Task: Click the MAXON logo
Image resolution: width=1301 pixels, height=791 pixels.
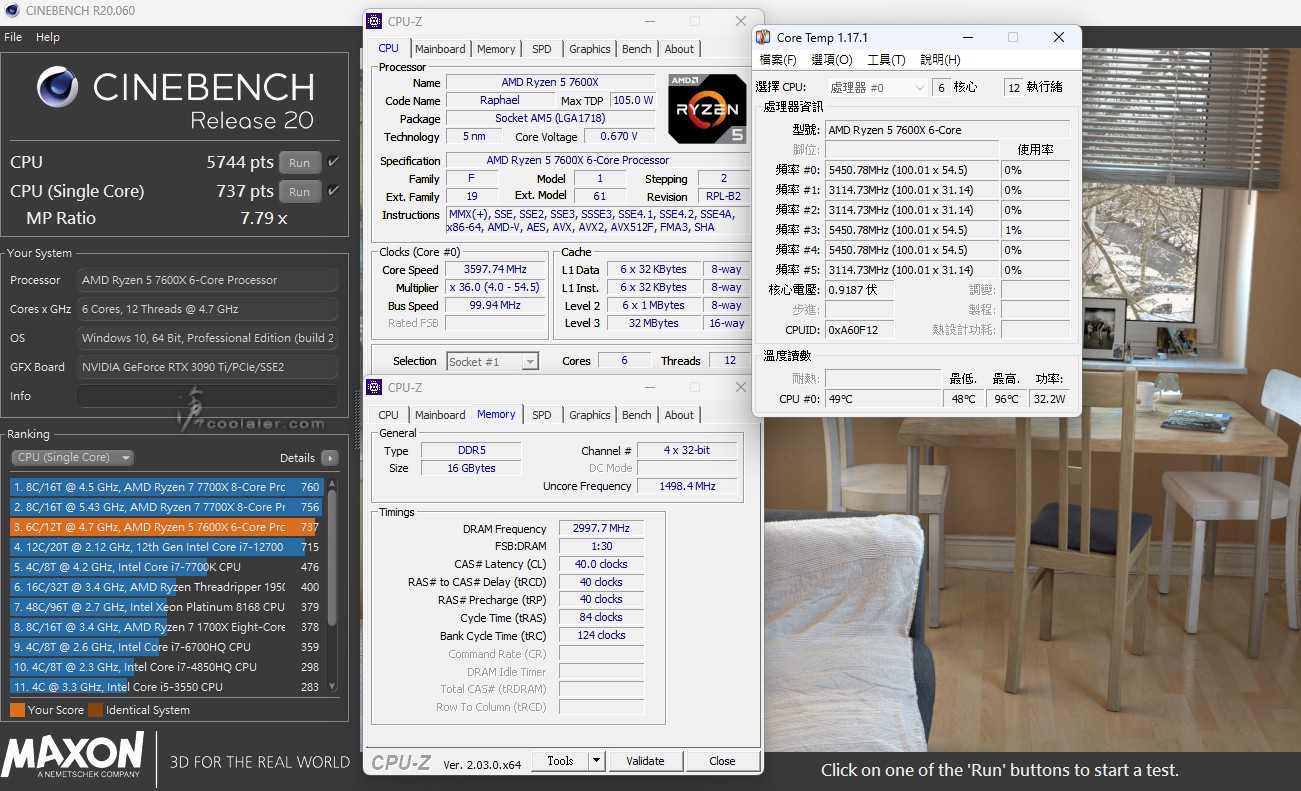Action: coord(73,755)
